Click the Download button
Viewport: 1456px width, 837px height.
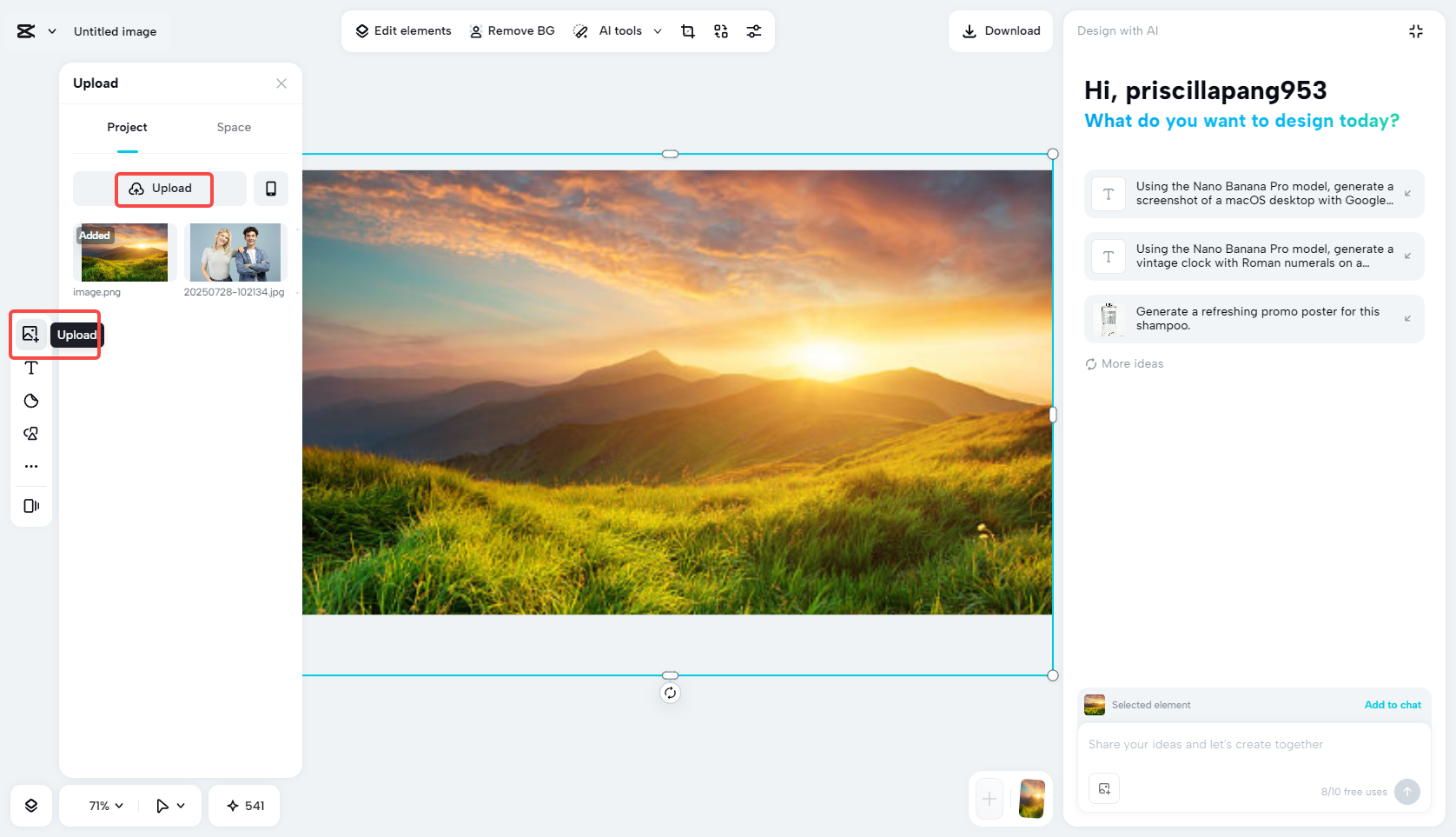tap(1000, 30)
